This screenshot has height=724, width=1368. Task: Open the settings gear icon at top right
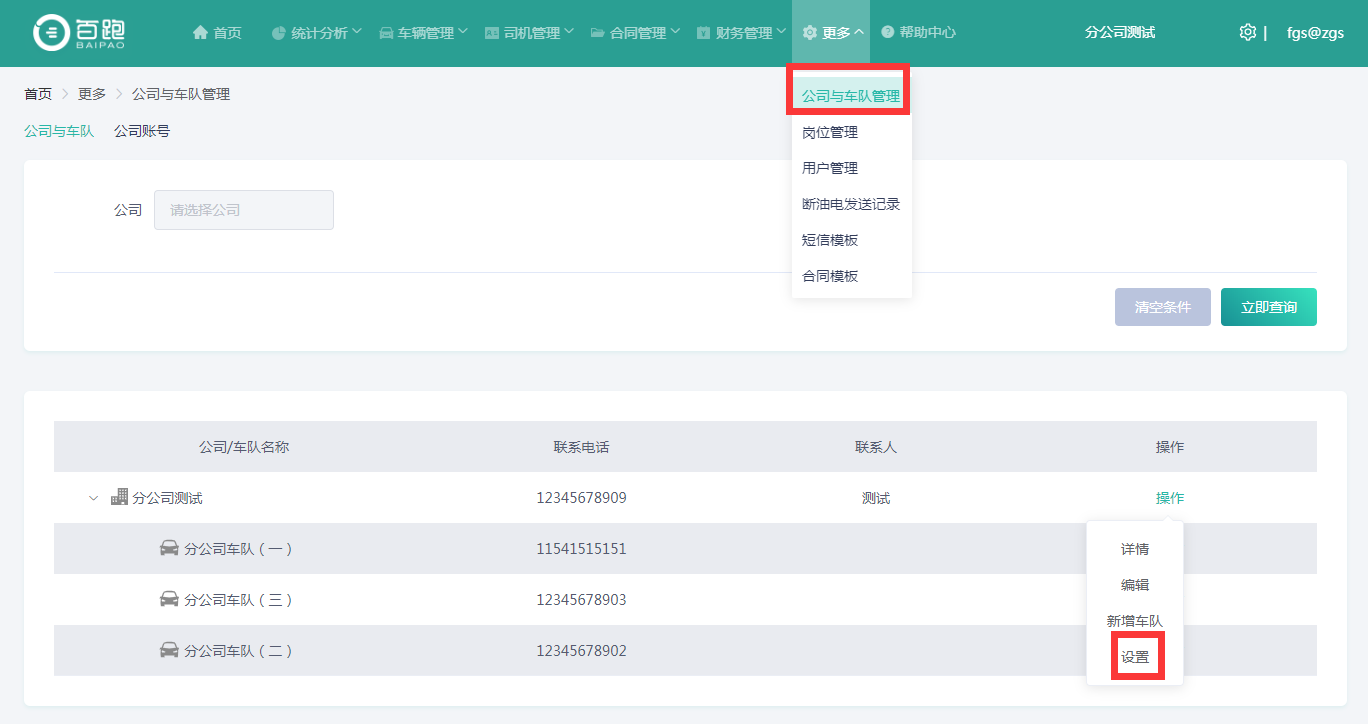click(1247, 32)
